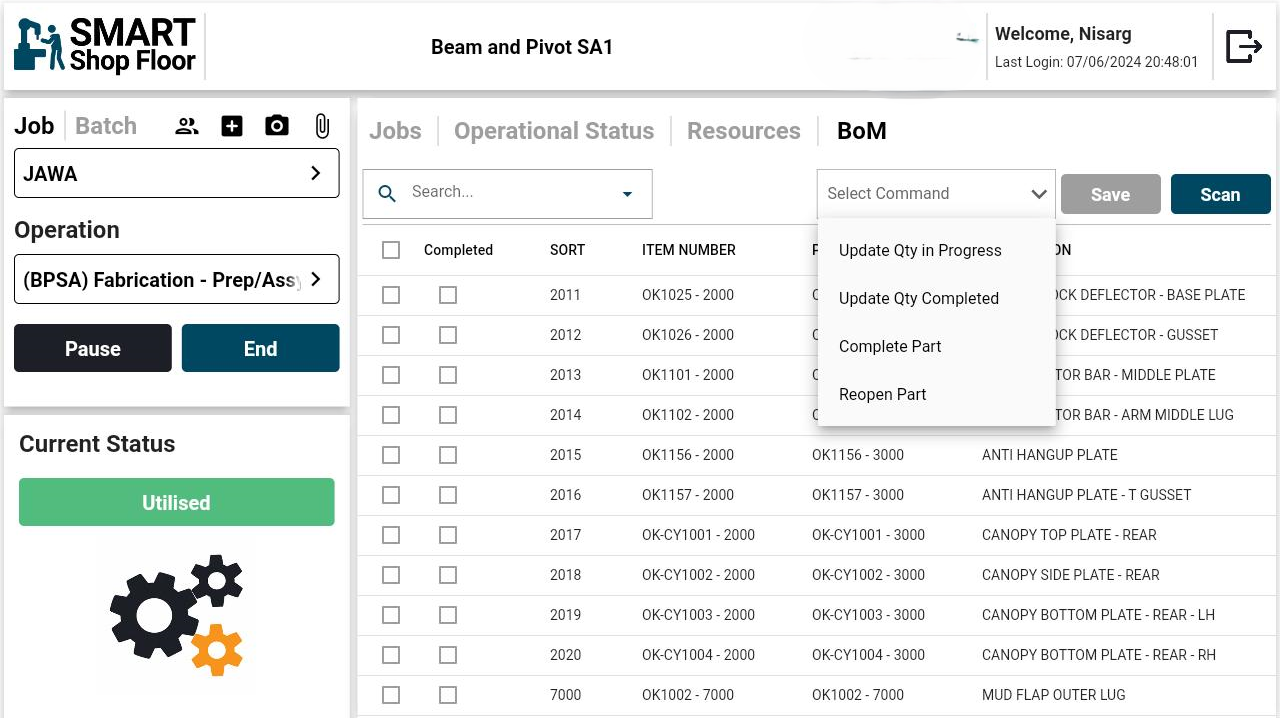Check Completed box for item OK1025 - 2000
This screenshot has width=1280, height=718.
click(448, 295)
